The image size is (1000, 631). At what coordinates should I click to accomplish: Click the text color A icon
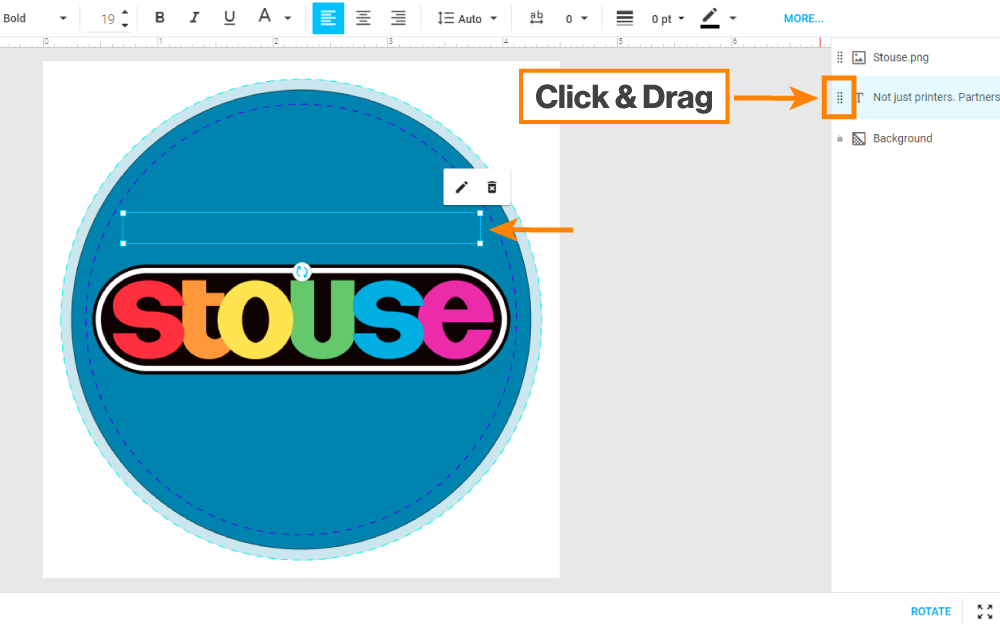point(265,17)
